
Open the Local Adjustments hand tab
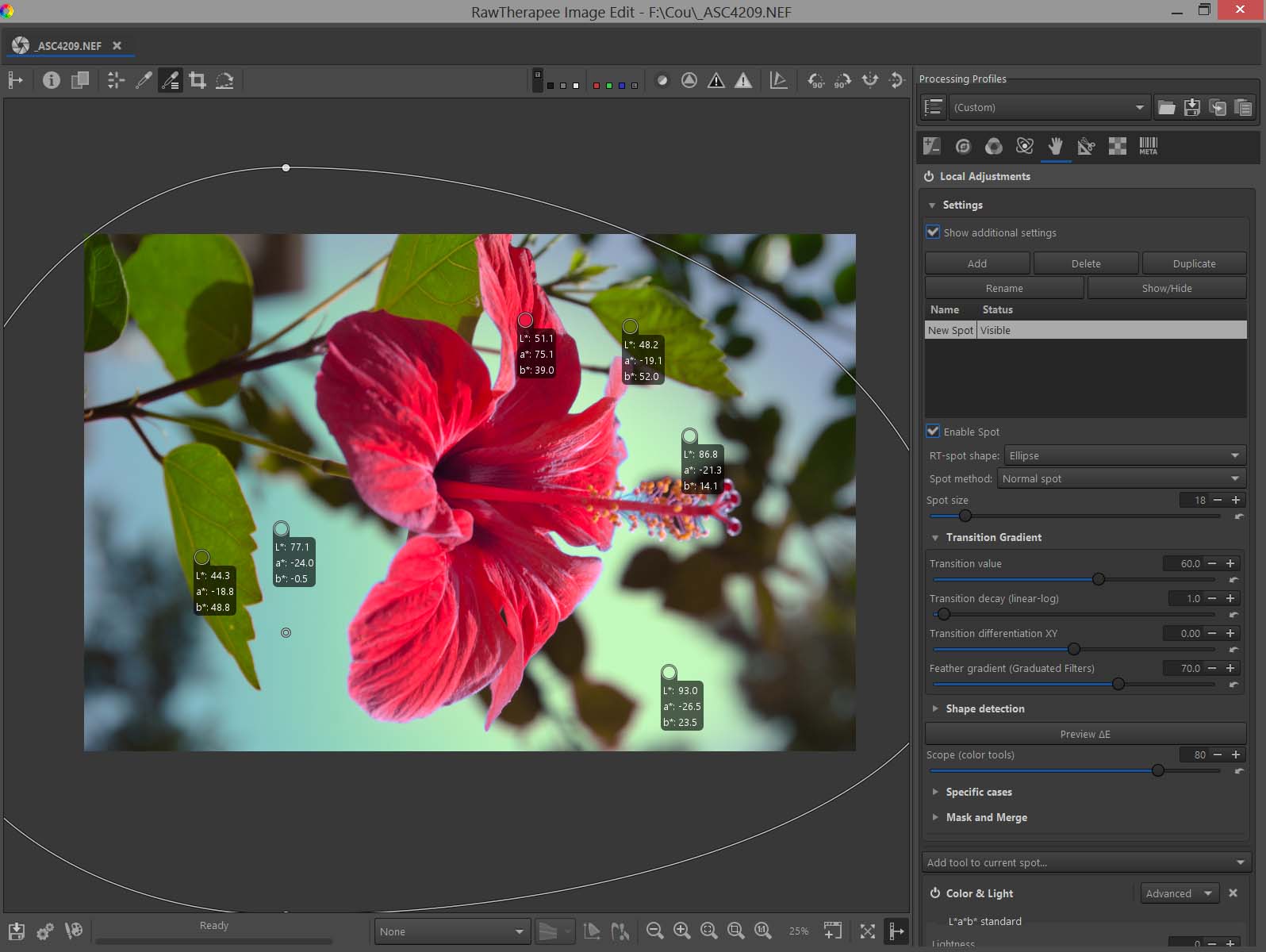coord(1055,146)
